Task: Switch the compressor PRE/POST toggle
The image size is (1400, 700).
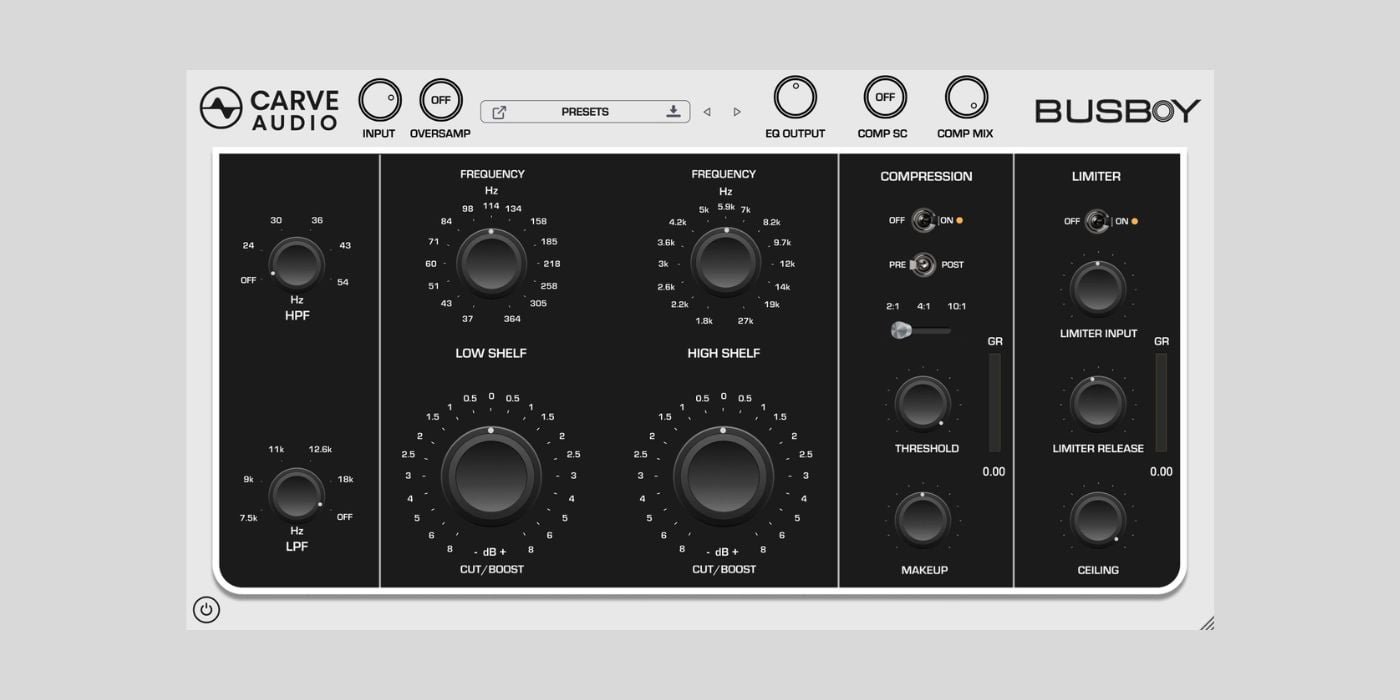Action: [x=924, y=265]
